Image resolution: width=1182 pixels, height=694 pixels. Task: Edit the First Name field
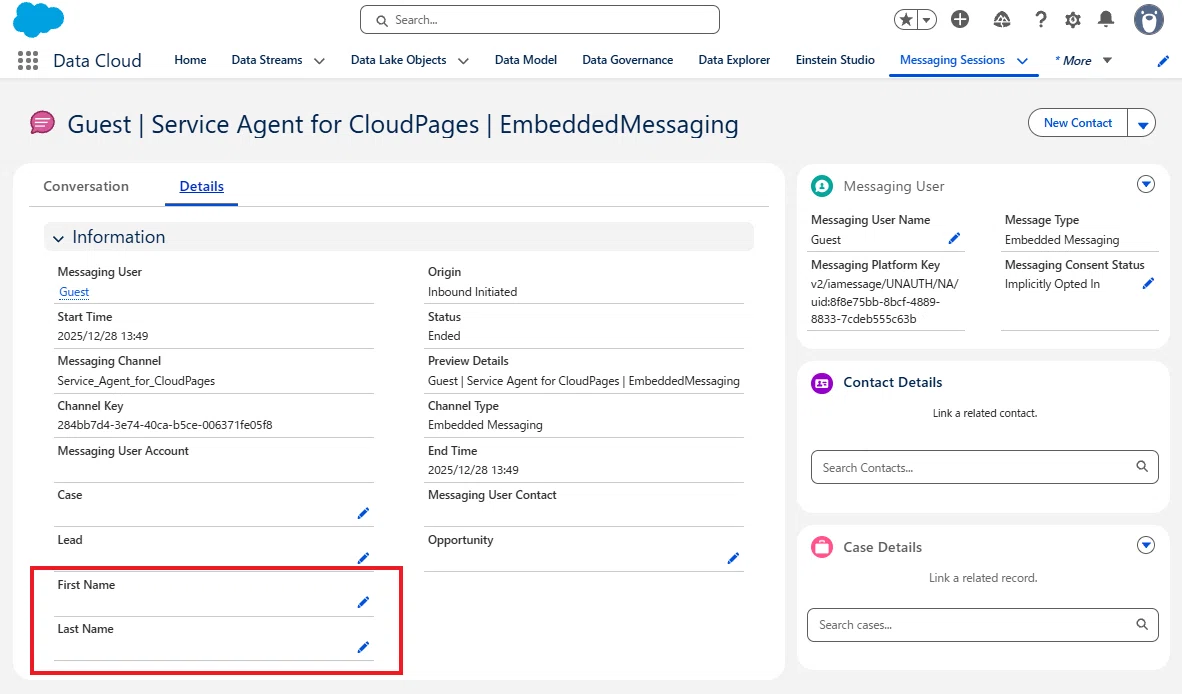[x=363, y=602]
